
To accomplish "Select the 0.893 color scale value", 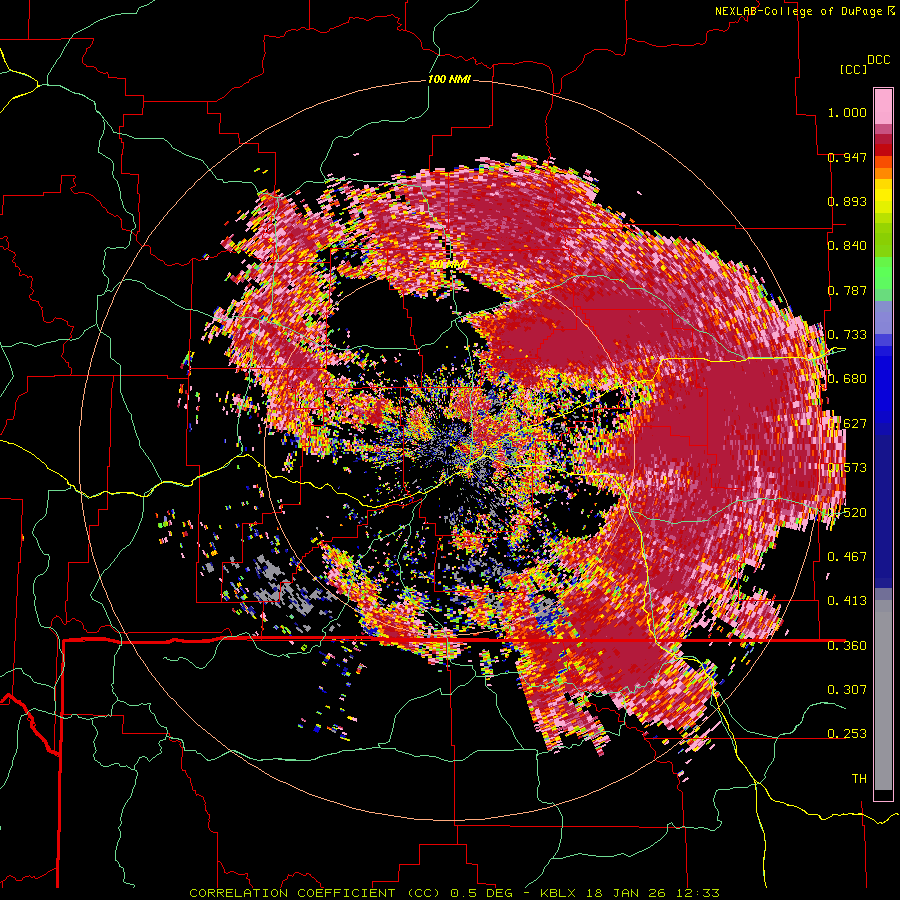I will point(847,201).
